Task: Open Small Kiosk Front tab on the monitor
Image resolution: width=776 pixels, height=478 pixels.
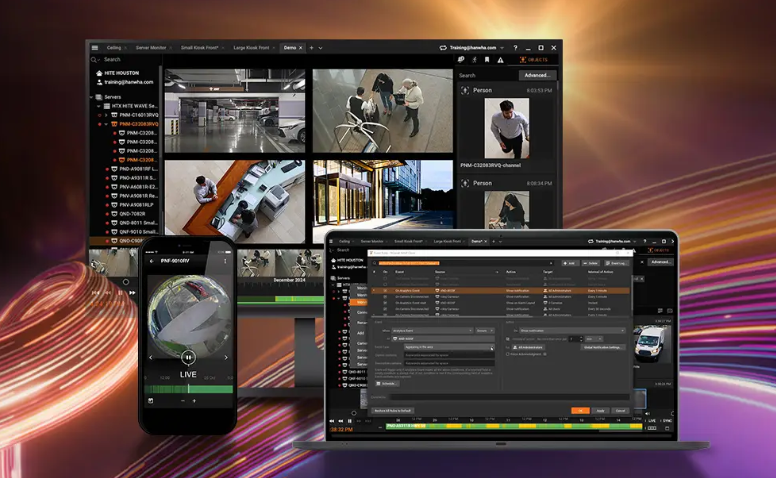Action: pos(199,48)
